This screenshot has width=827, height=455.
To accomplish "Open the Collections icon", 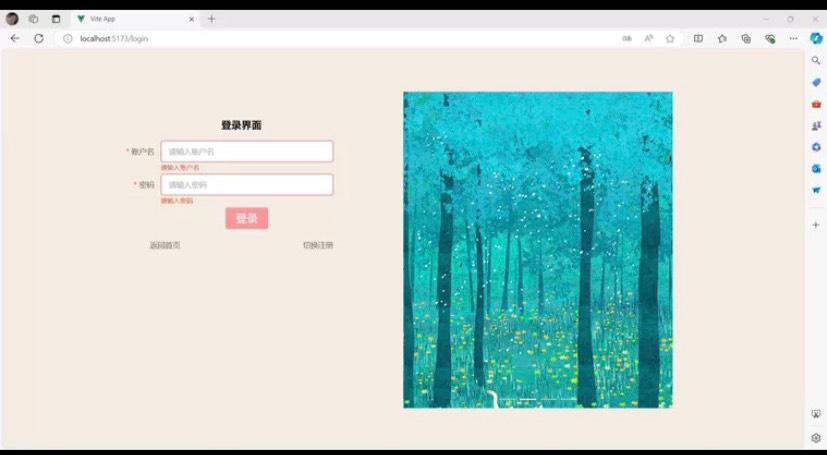I will tap(746, 38).
